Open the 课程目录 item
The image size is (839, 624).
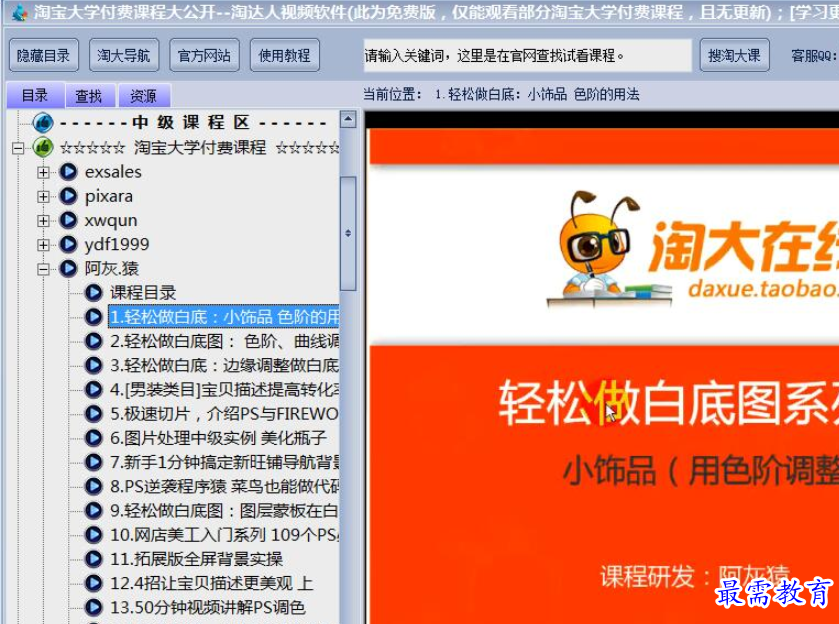pyautogui.click(x=143, y=293)
